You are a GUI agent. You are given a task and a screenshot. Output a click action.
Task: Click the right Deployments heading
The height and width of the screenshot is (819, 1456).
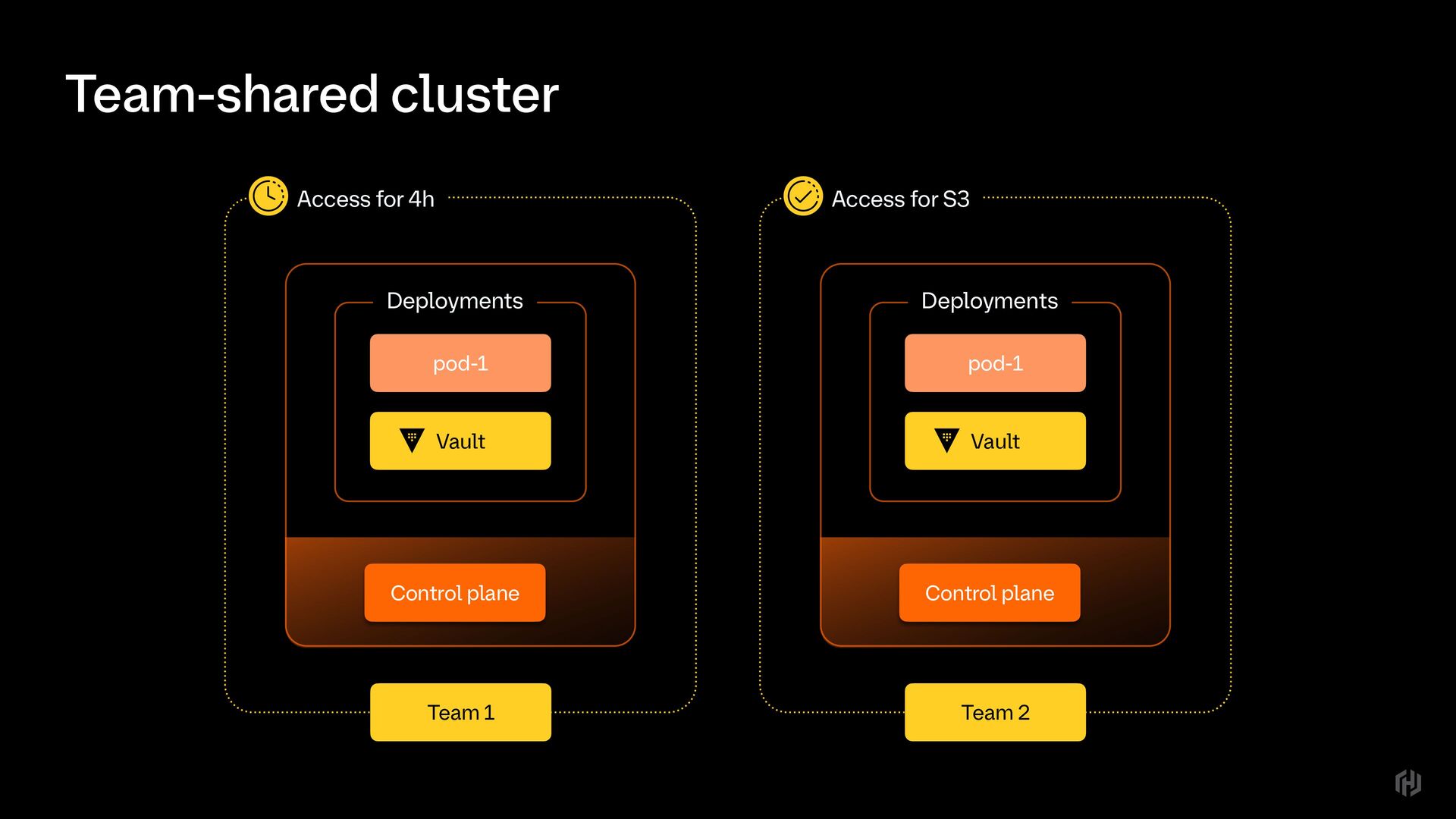989,301
